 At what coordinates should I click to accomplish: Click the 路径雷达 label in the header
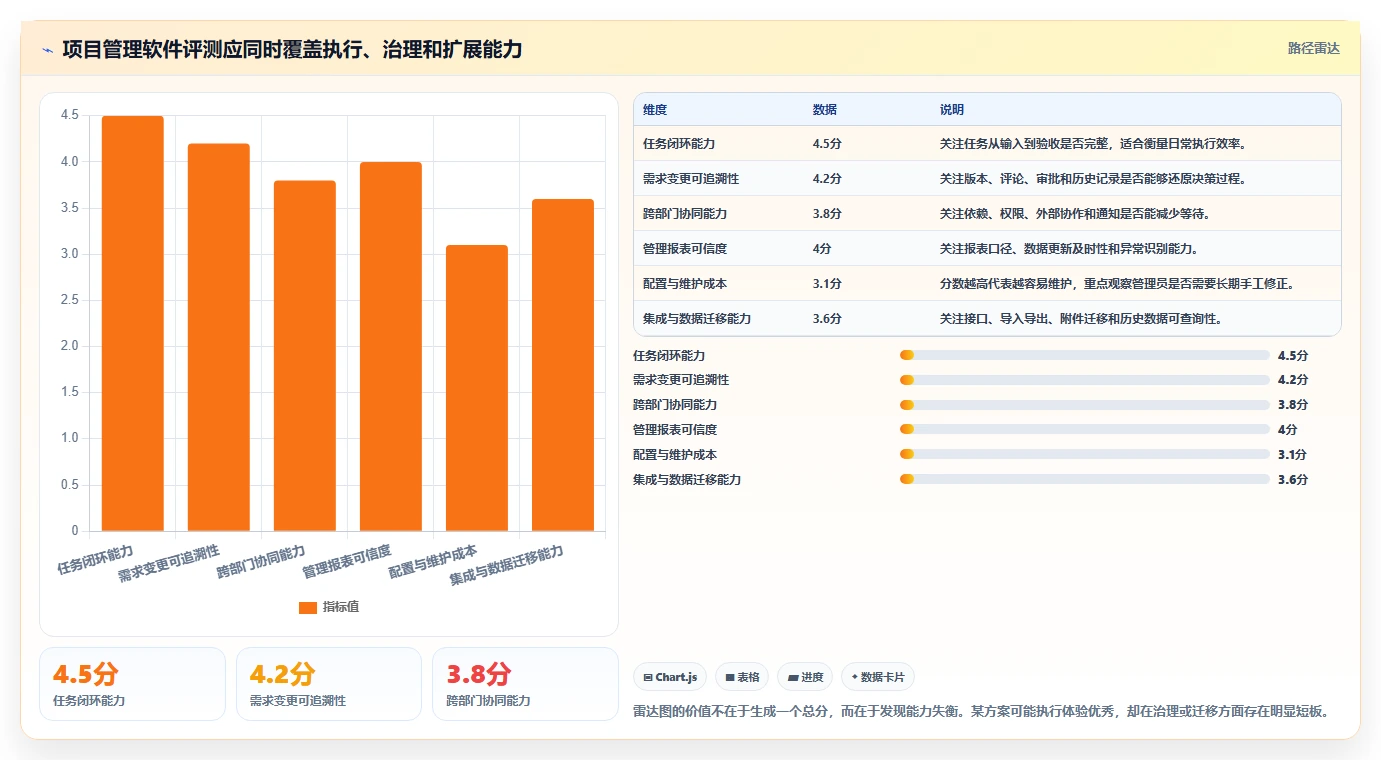coord(1313,48)
